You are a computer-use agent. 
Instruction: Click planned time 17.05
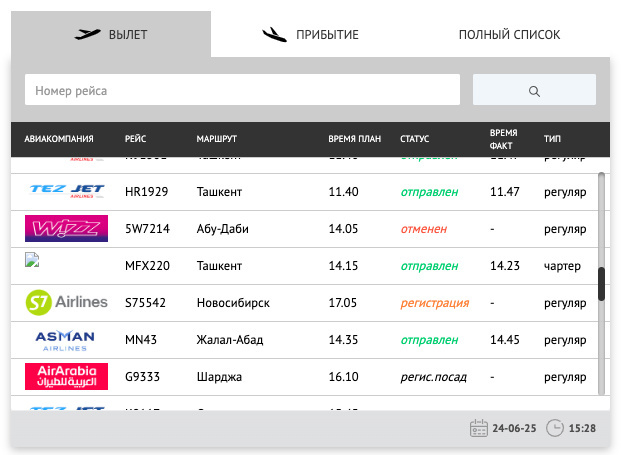343,303
